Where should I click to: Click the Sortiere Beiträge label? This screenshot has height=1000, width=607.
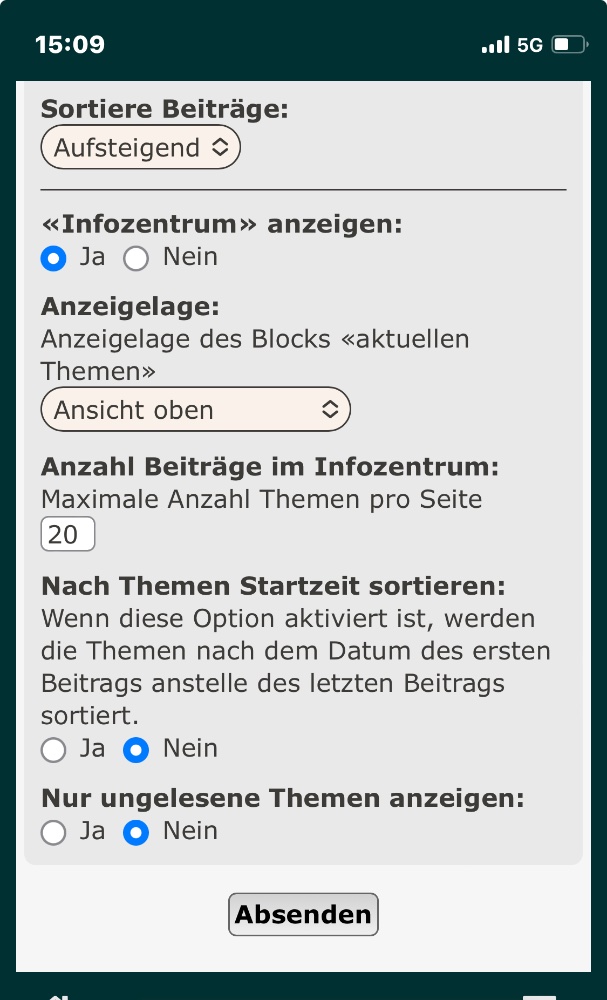(164, 109)
